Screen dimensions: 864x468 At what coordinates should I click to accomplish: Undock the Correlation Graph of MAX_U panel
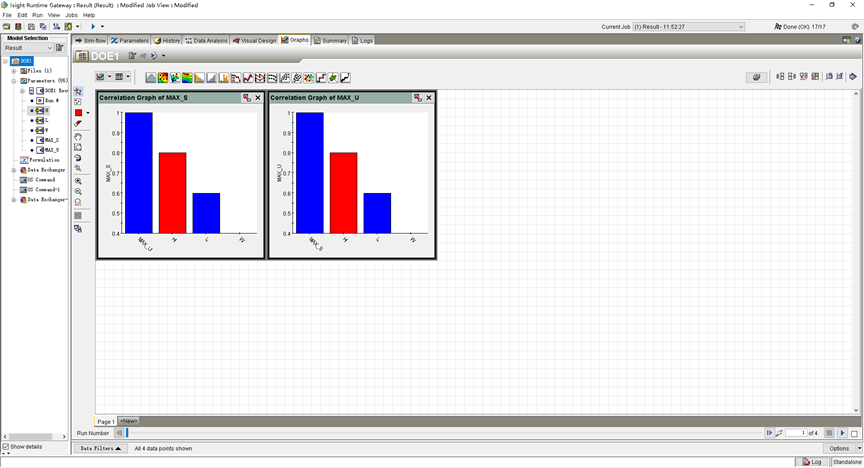pos(418,98)
